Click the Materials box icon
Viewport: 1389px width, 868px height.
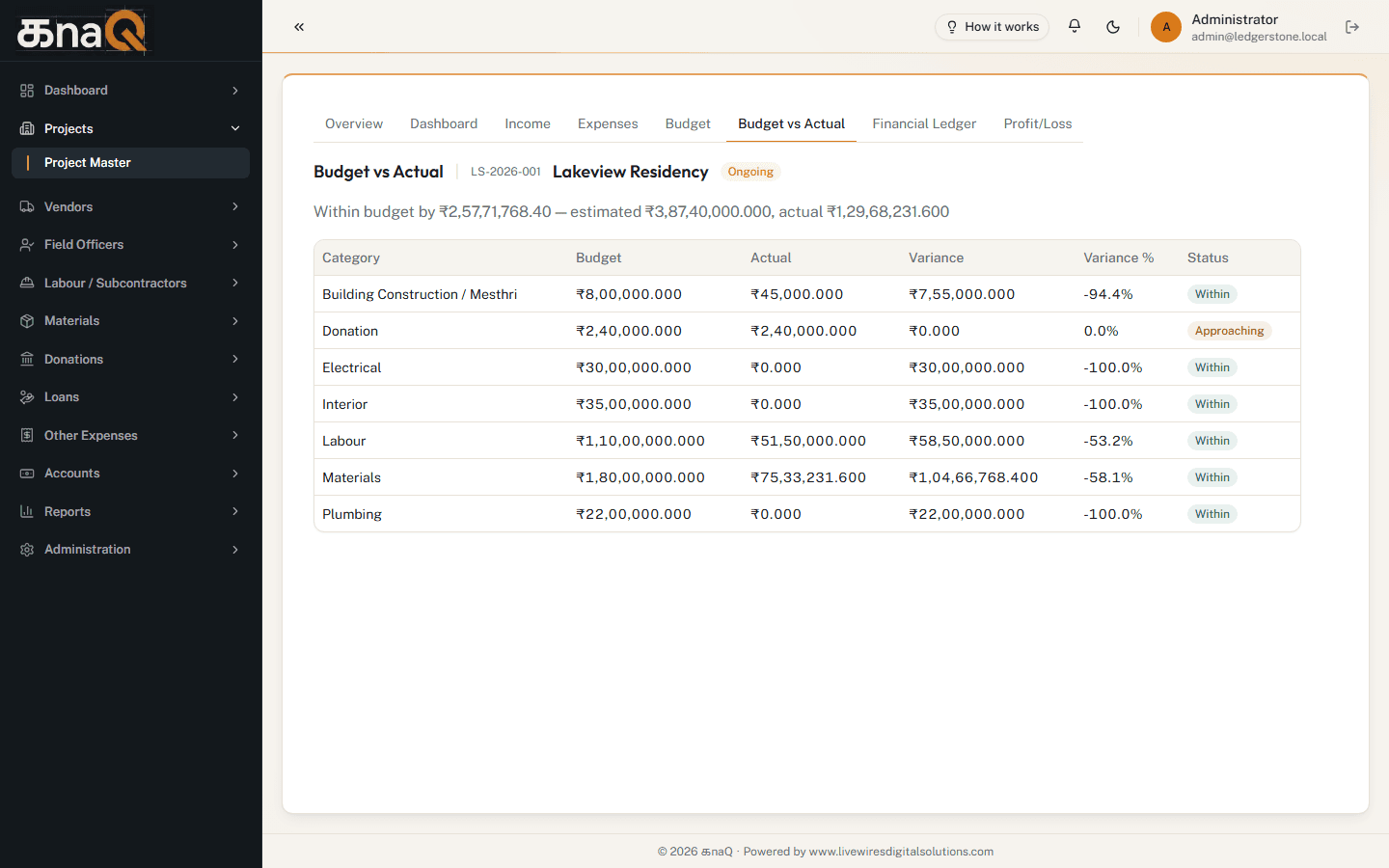click(x=27, y=321)
